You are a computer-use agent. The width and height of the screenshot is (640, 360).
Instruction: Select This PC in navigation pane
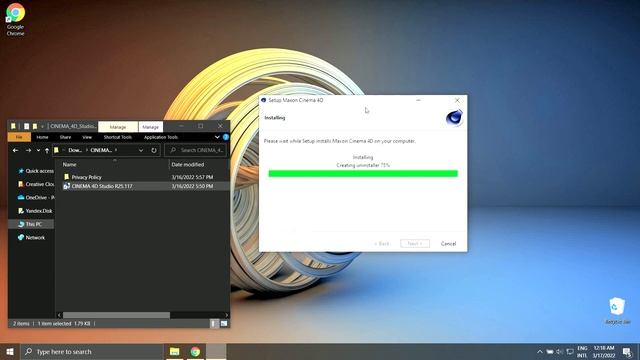pyautogui.click(x=31, y=224)
